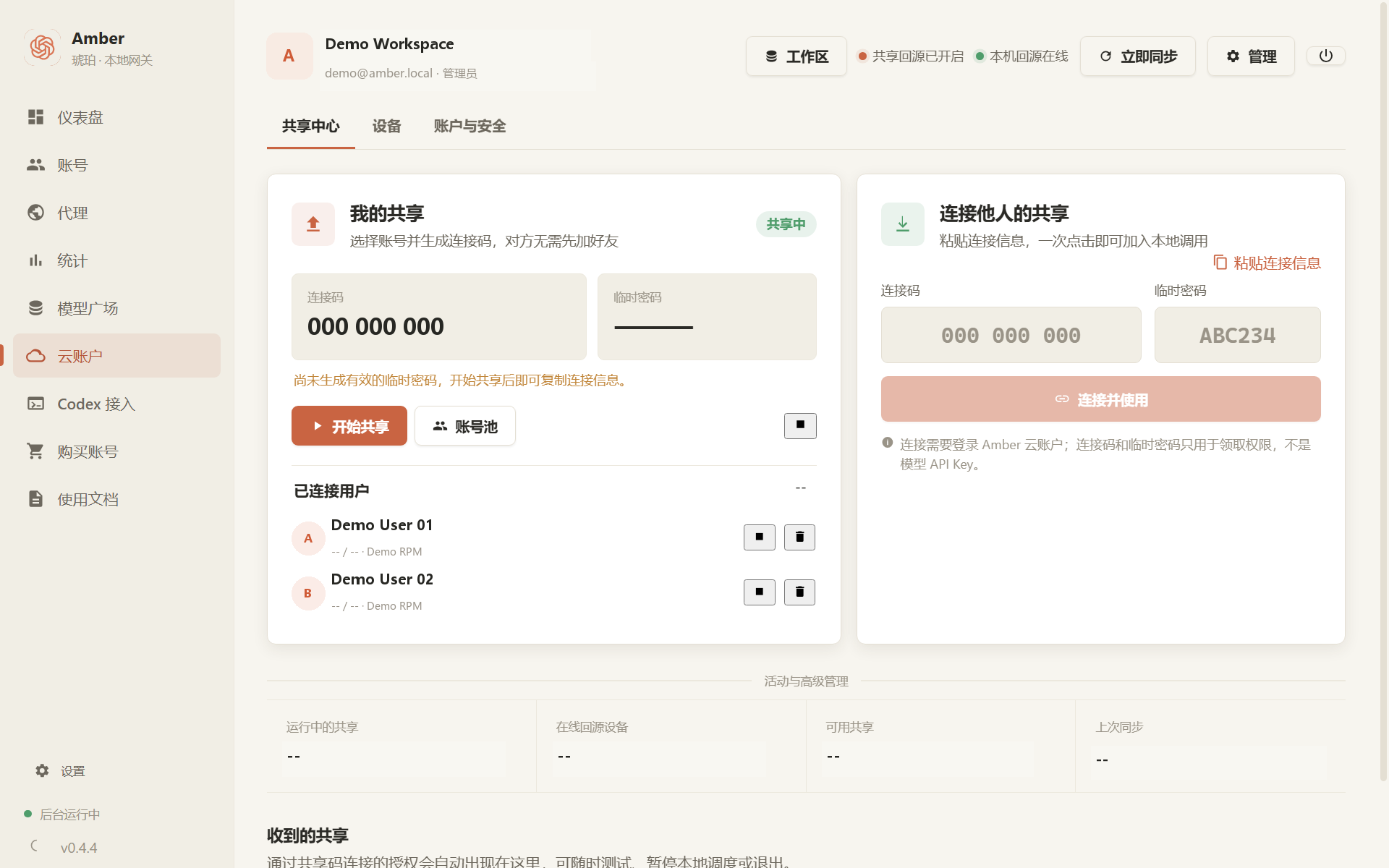Click the 活动与高级管理 section label

806,681
